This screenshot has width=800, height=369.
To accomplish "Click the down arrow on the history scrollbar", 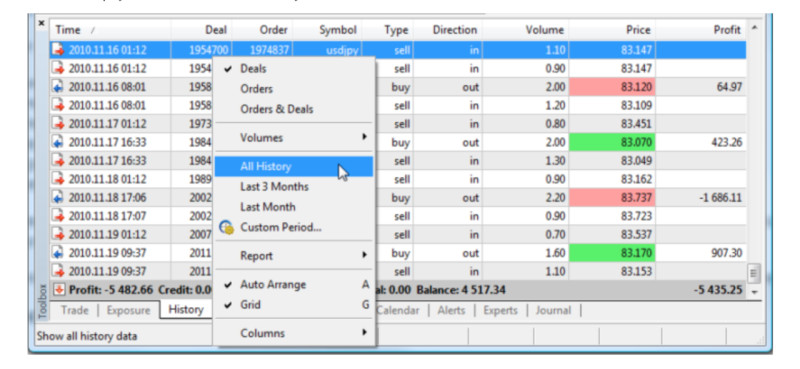I will pyautogui.click(x=754, y=291).
